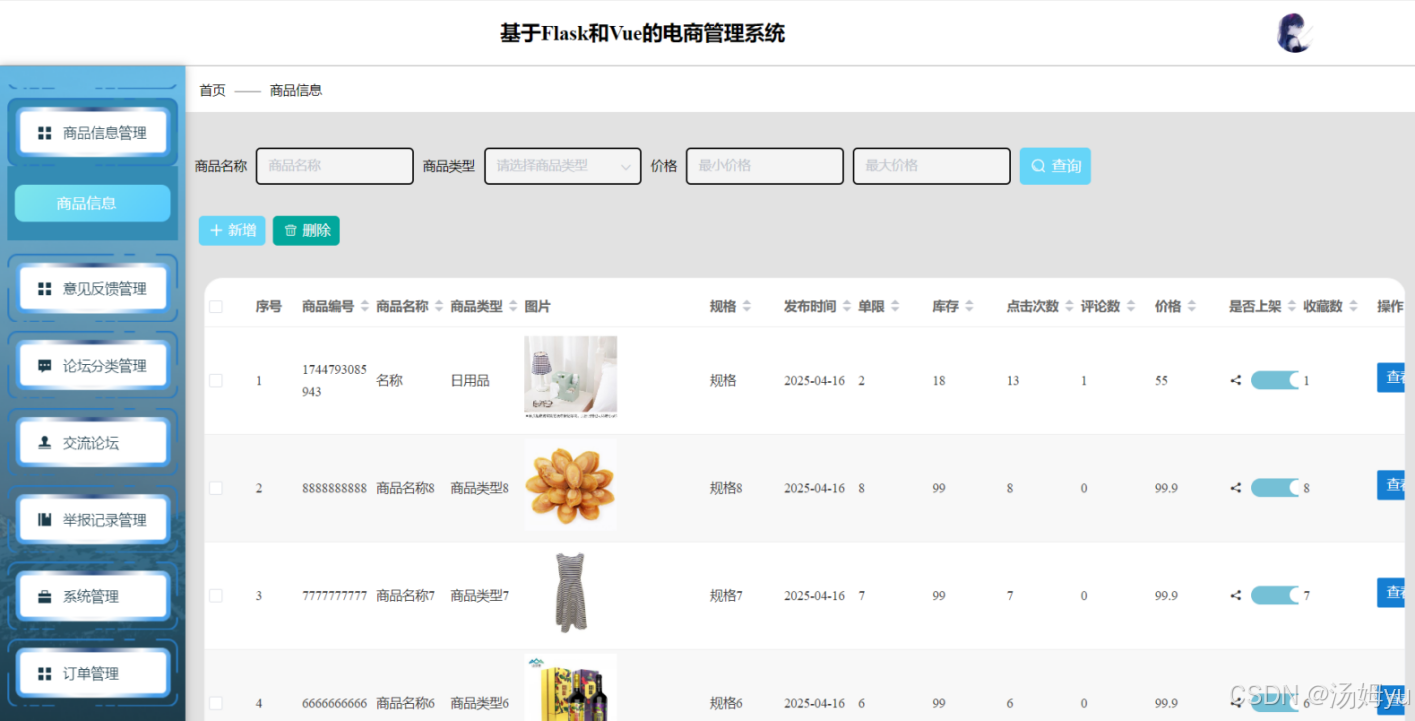Viewport: 1415px width, 721px height.
Task: Sort by 收藏数 column arrows
Action: click(1354, 306)
